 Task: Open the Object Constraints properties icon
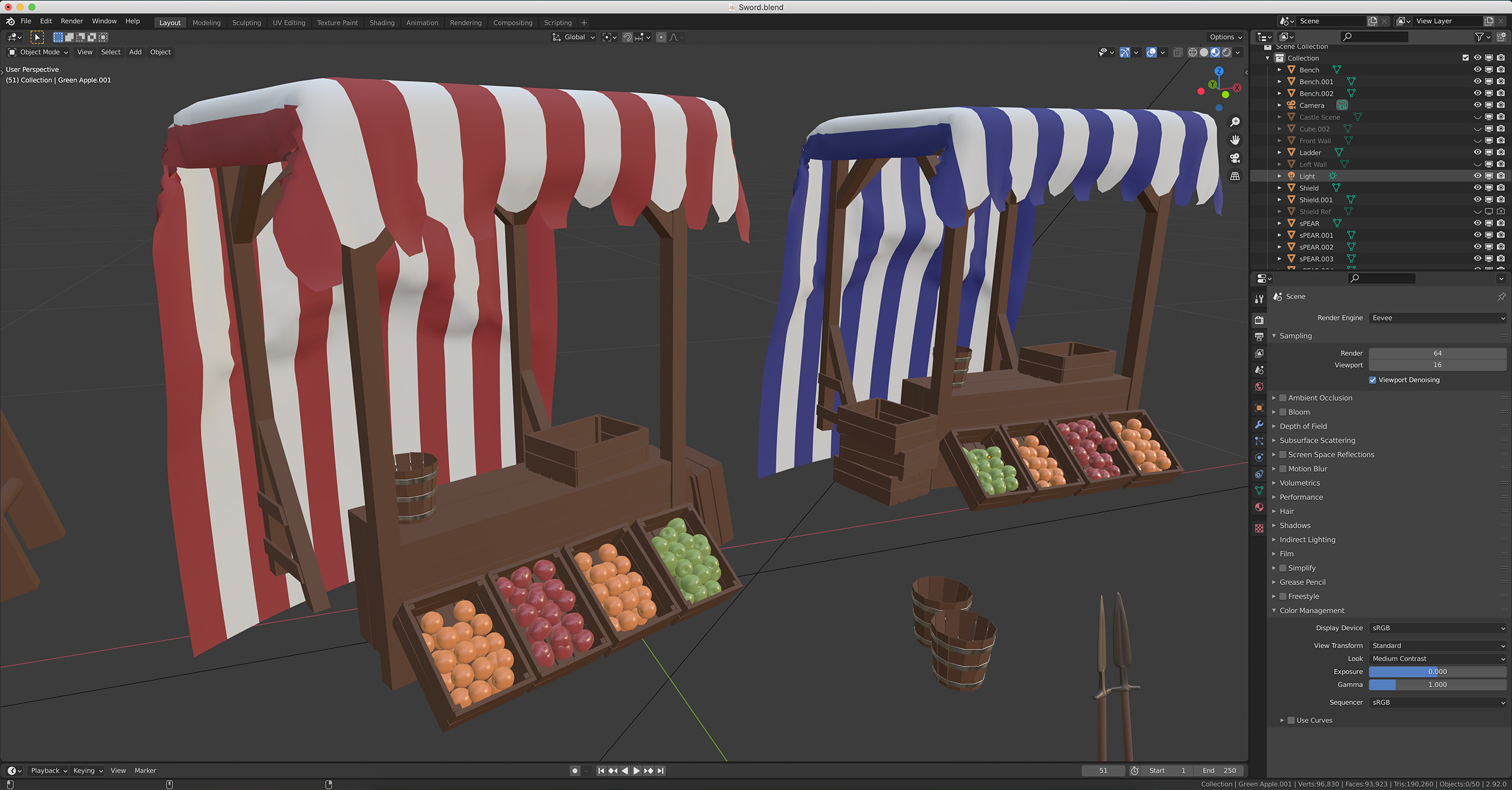1259,474
